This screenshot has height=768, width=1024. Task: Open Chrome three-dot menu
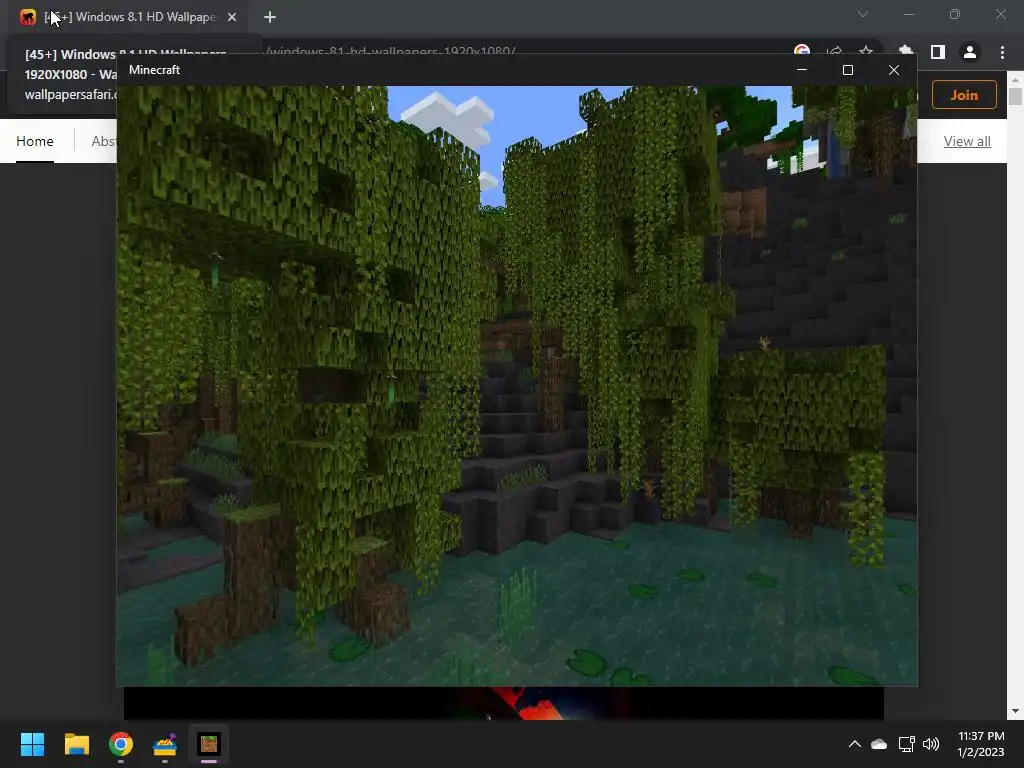point(1002,52)
